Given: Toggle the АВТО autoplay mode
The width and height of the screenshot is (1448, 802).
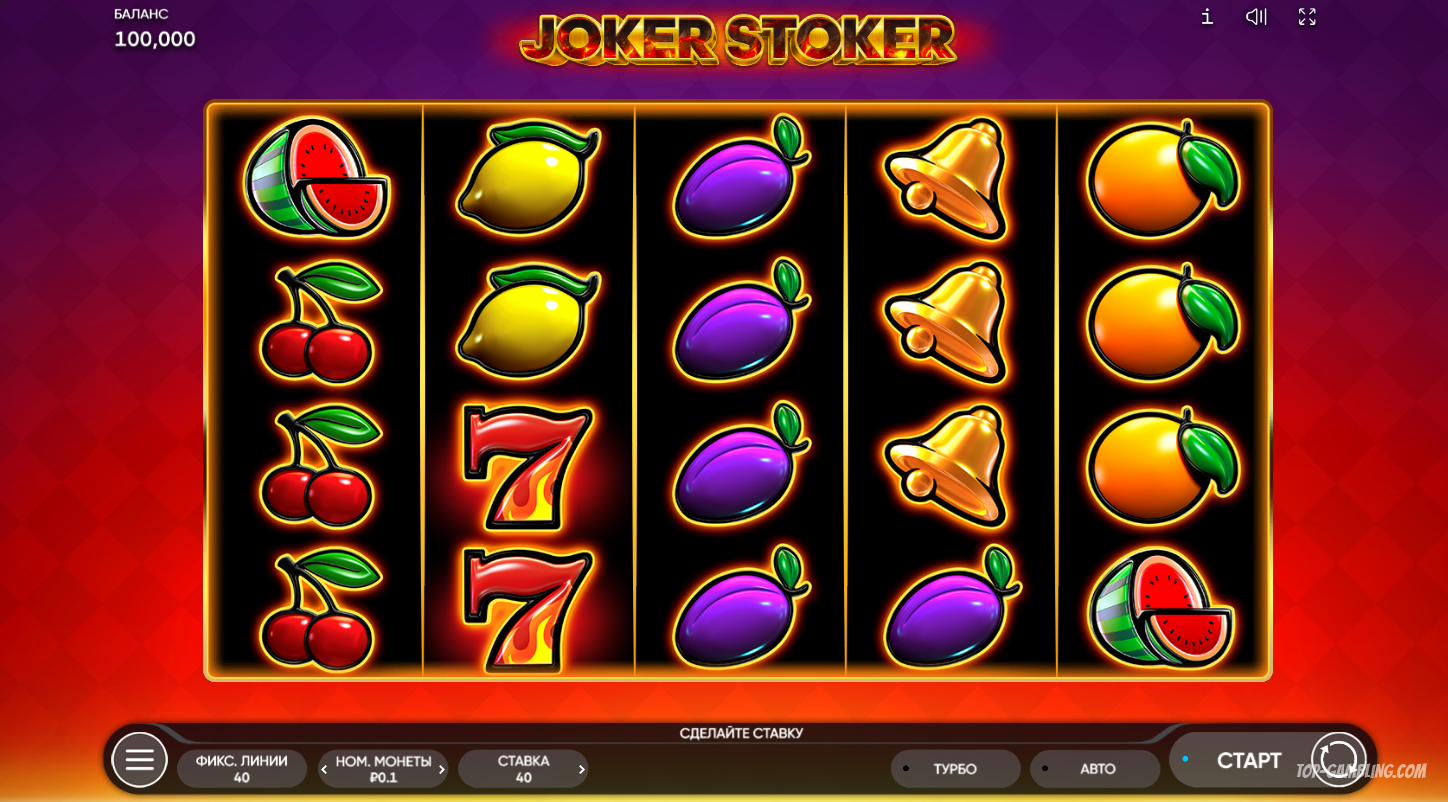Looking at the screenshot, I should (x=1095, y=769).
